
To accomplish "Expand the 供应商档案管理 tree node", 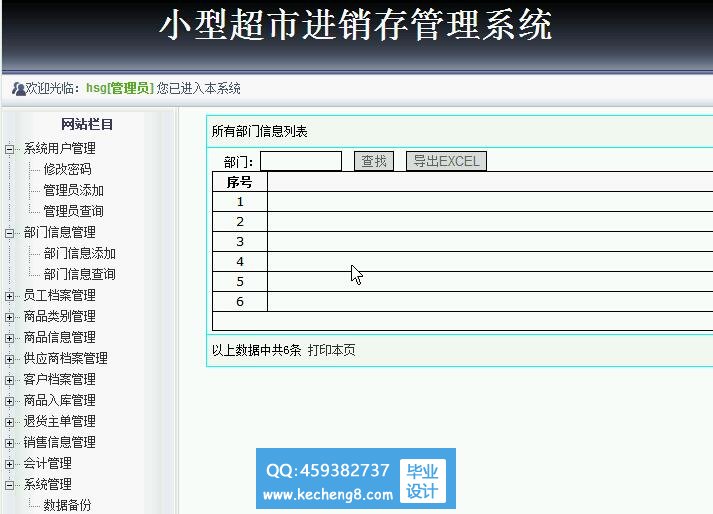I will coord(9,359).
